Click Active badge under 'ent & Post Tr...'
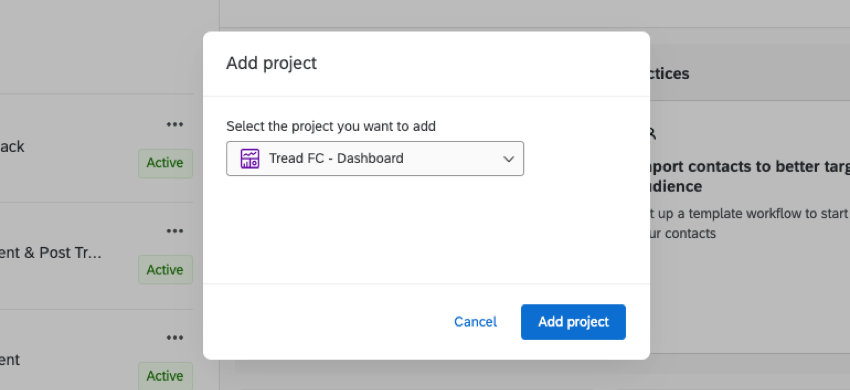Viewport: 850px width, 390px height. [x=165, y=270]
